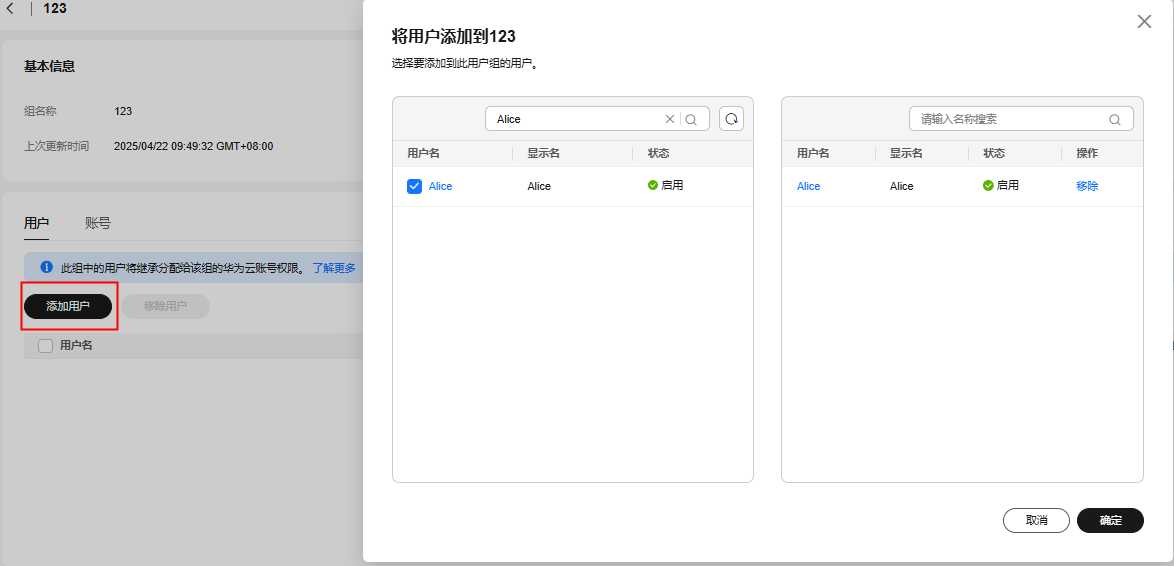Viewport: 1174px width, 566px height.
Task: Open the 了解更多 link
Action: [334, 267]
